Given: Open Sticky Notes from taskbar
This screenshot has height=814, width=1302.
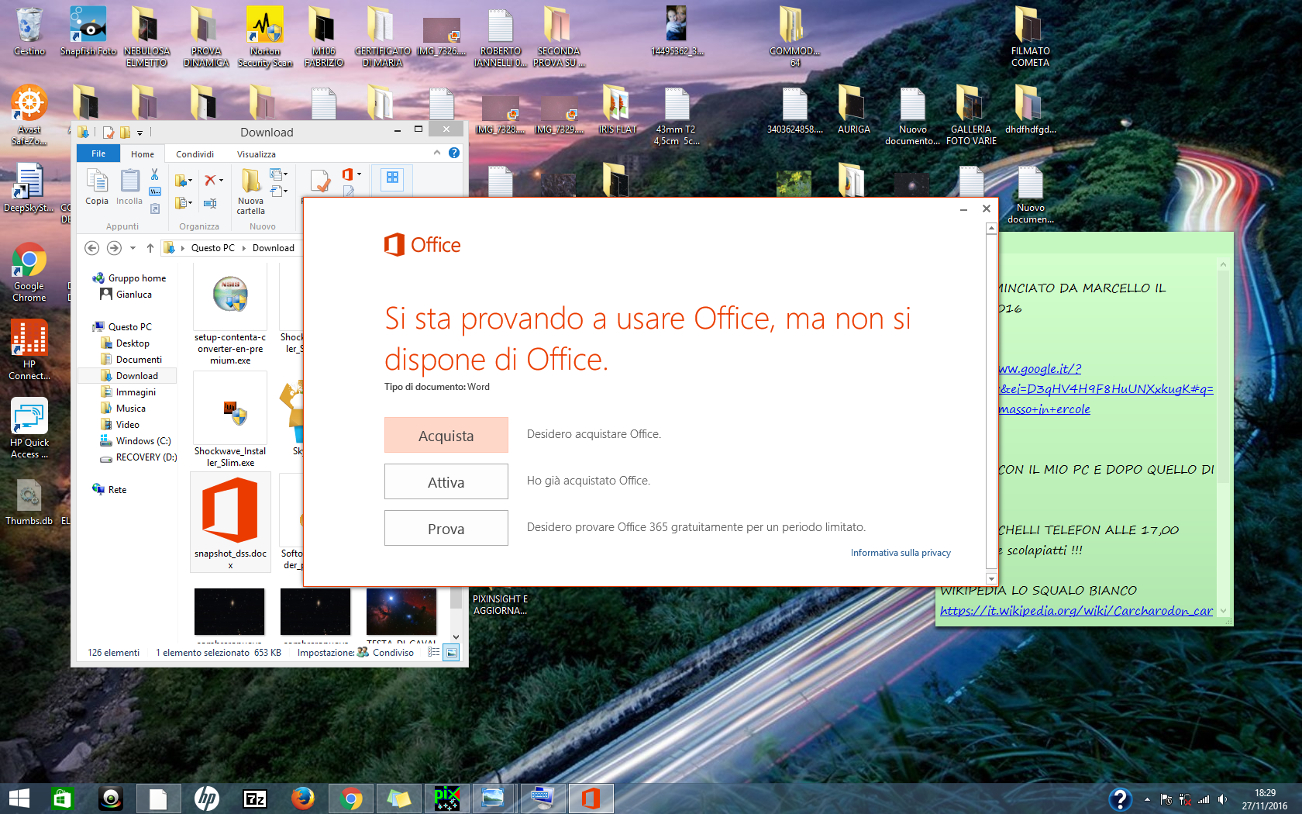Looking at the screenshot, I should [x=399, y=798].
